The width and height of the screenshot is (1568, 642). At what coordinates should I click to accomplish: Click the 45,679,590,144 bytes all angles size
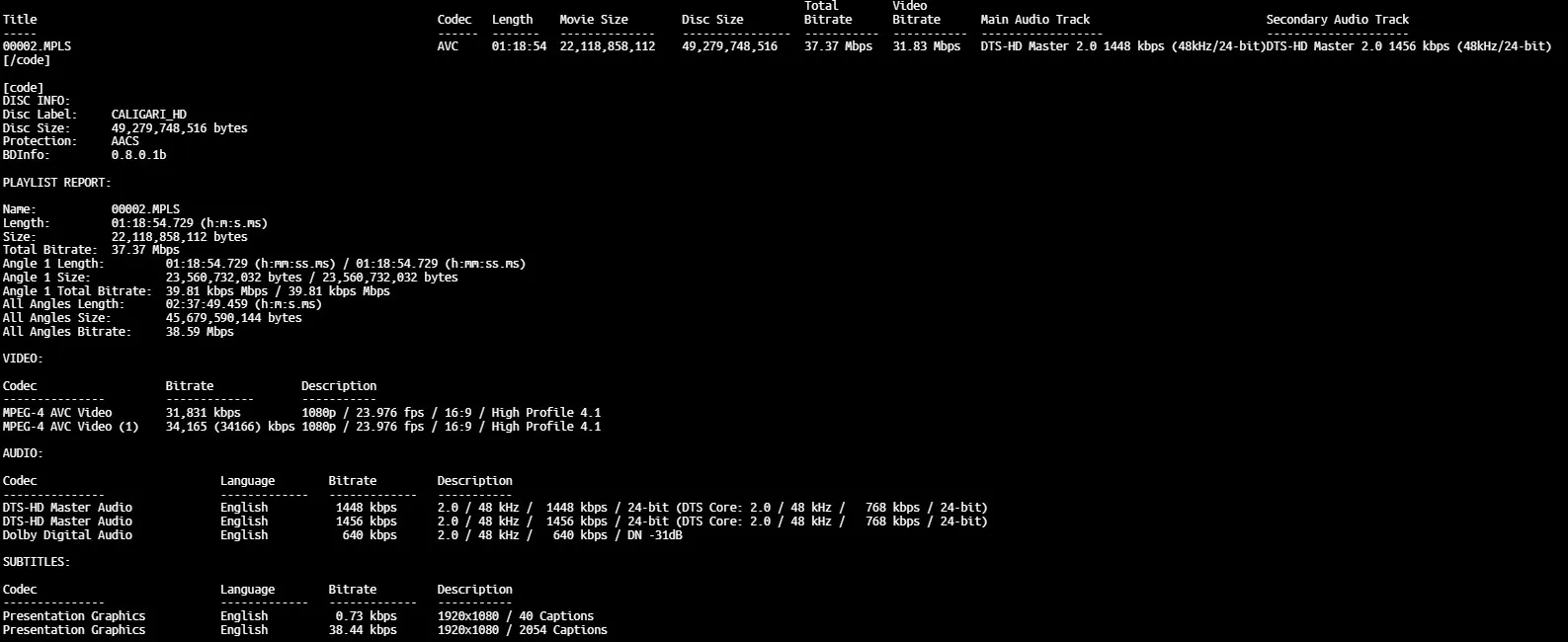pos(234,318)
